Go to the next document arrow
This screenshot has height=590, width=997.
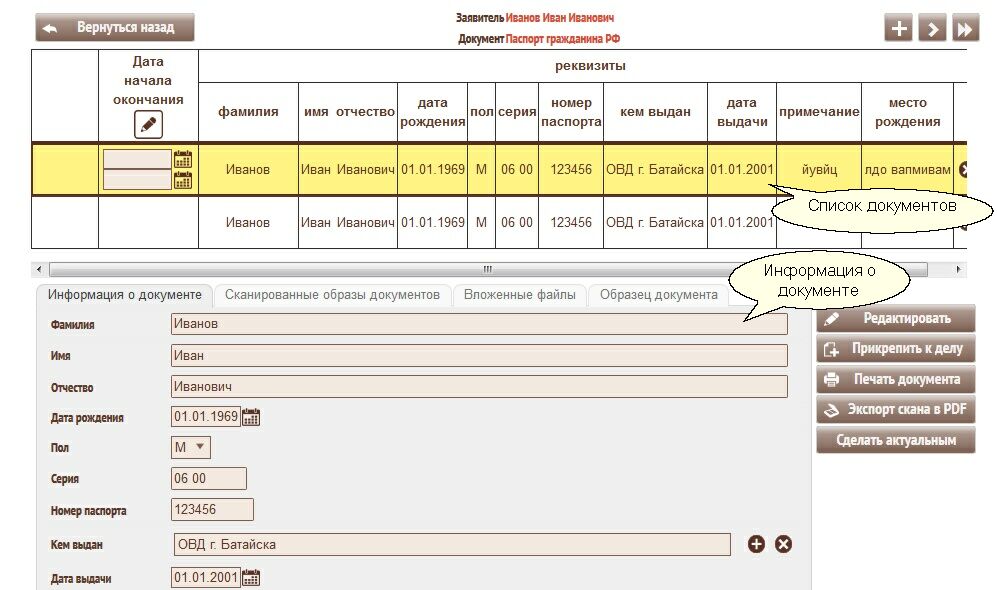tap(932, 29)
